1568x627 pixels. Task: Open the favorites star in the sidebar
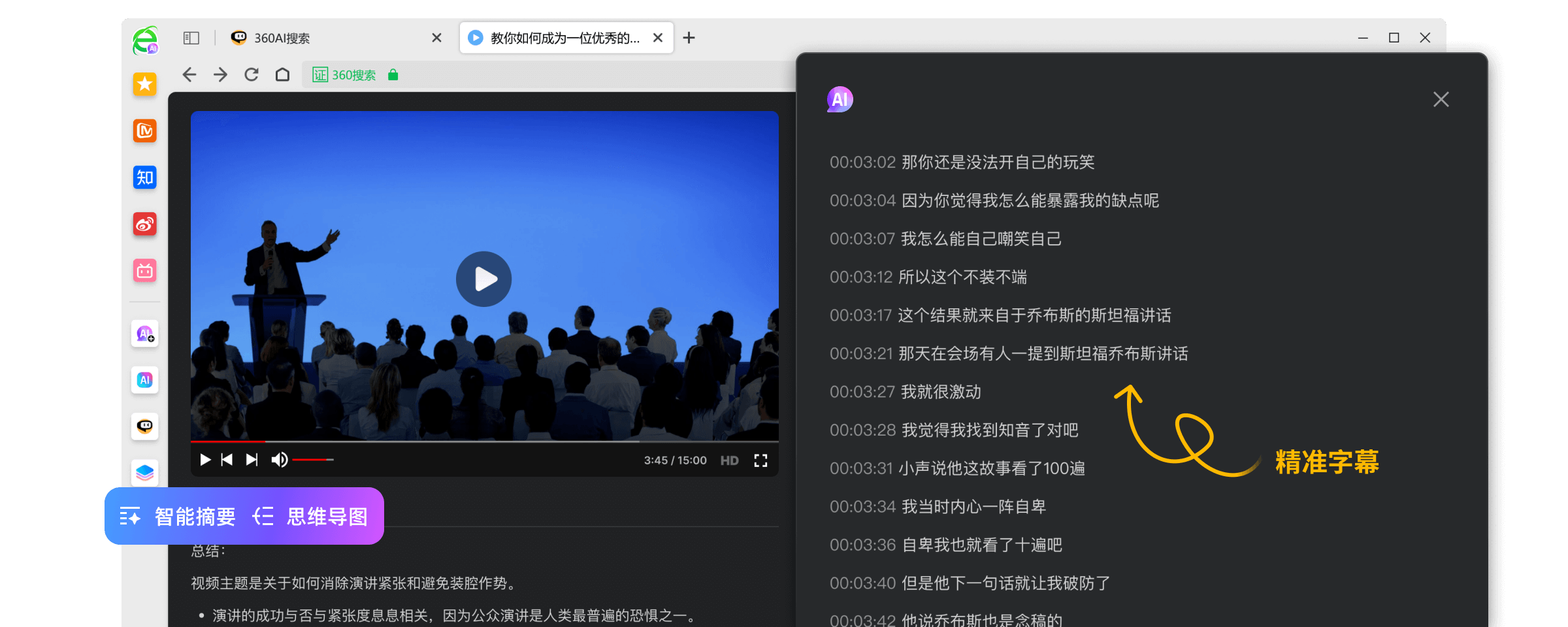pyautogui.click(x=144, y=84)
